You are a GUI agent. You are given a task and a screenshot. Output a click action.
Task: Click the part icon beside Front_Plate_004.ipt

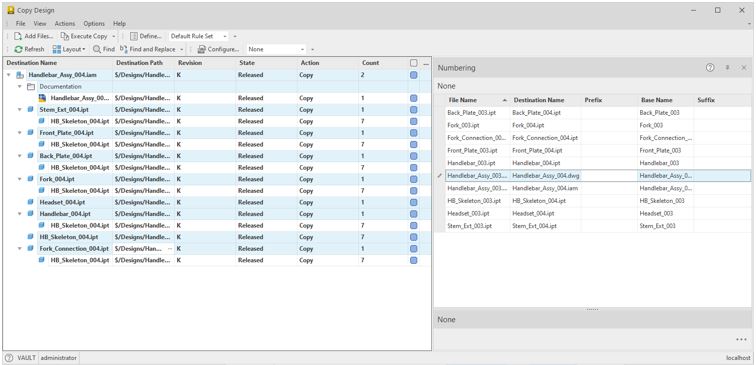click(31, 133)
